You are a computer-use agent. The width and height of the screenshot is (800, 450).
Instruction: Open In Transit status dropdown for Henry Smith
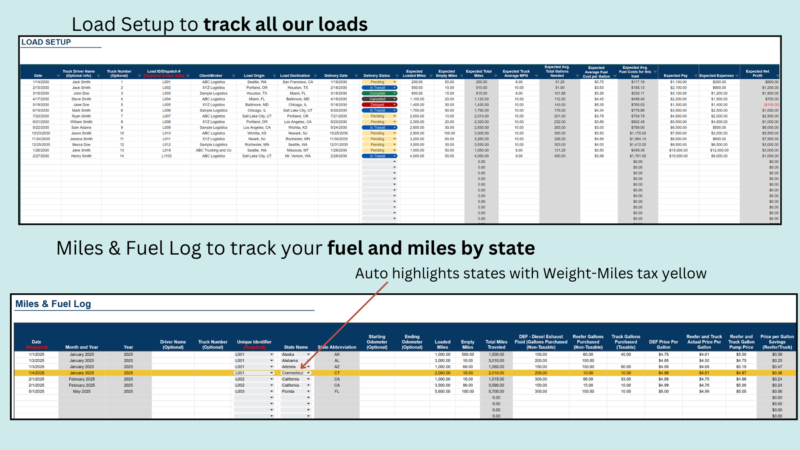point(379,156)
